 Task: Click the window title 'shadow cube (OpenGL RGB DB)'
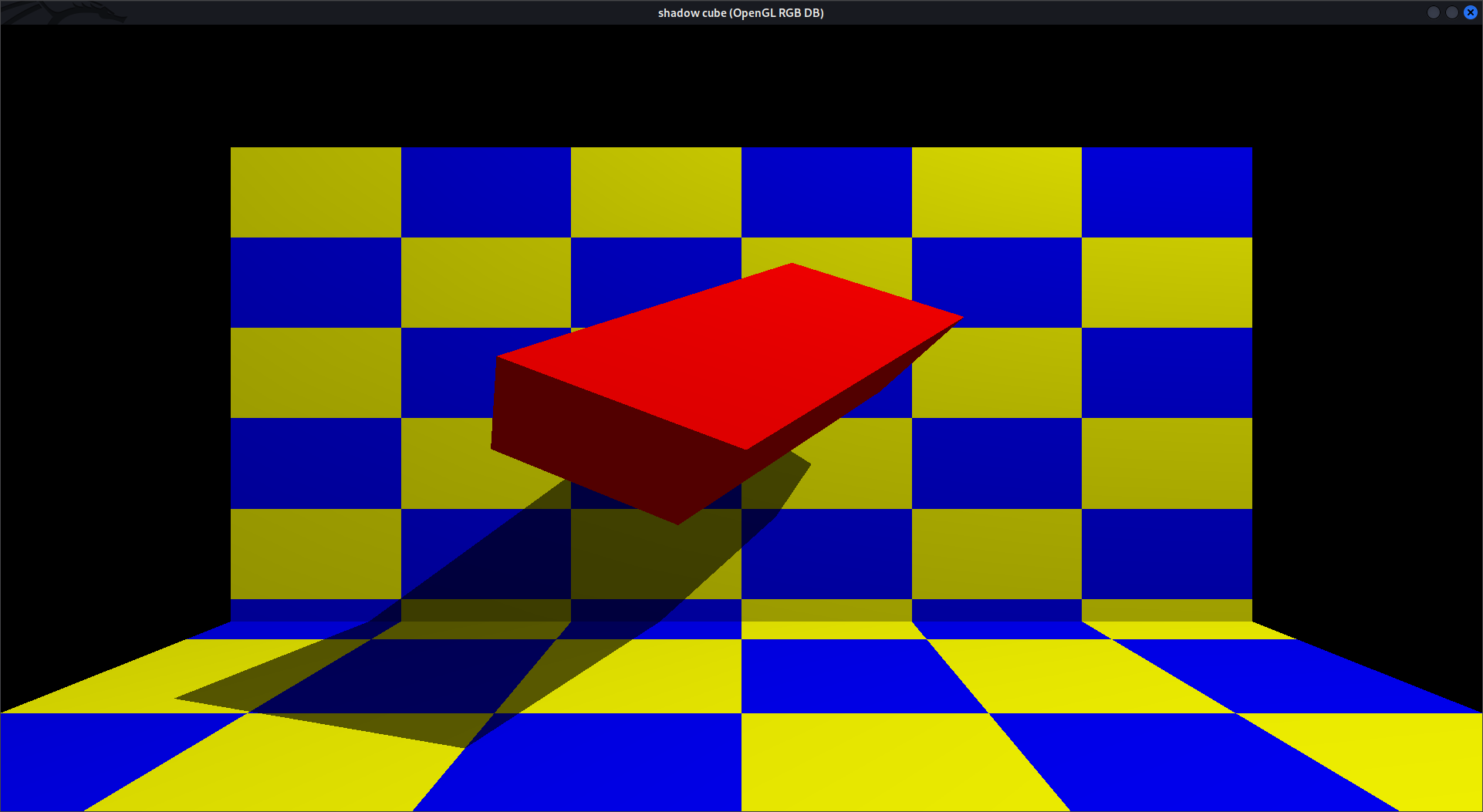click(741, 13)
